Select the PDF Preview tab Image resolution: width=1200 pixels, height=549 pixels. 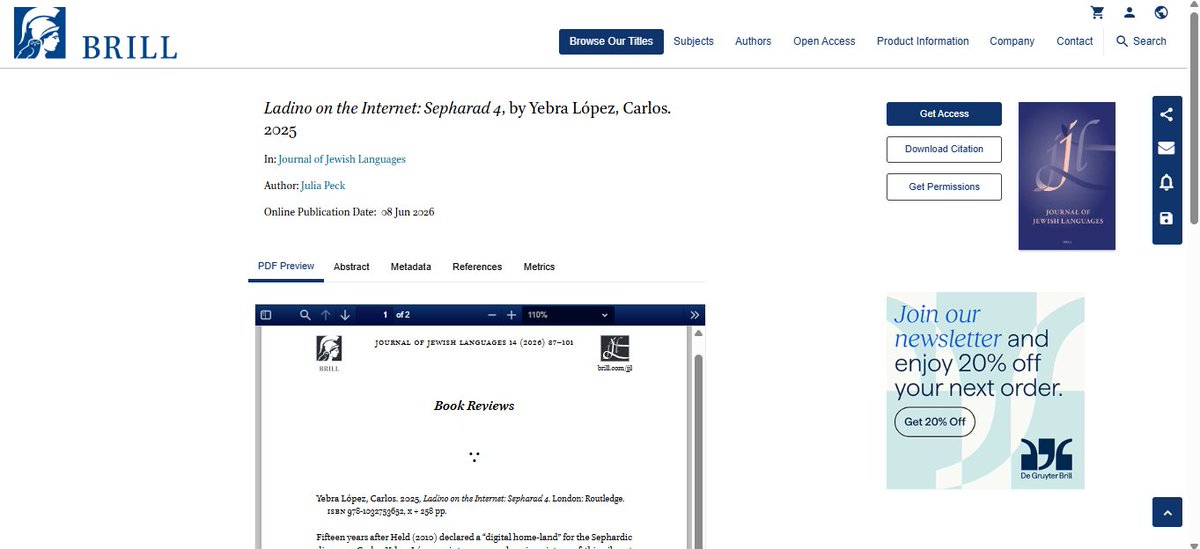point(286,266)
